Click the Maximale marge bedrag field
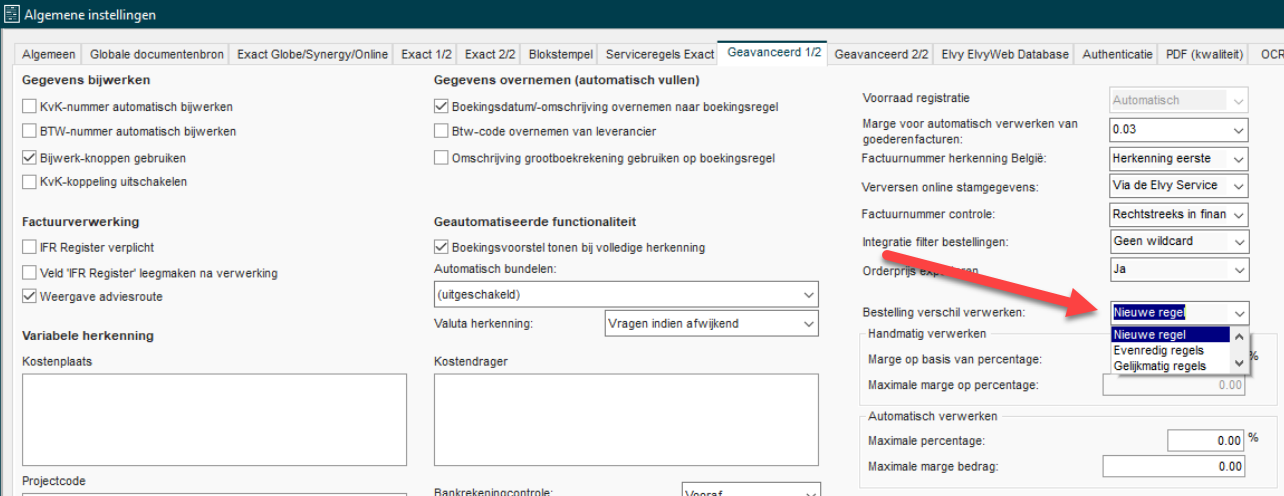This screenshot has width=1284, height=496. [1174, 467]
